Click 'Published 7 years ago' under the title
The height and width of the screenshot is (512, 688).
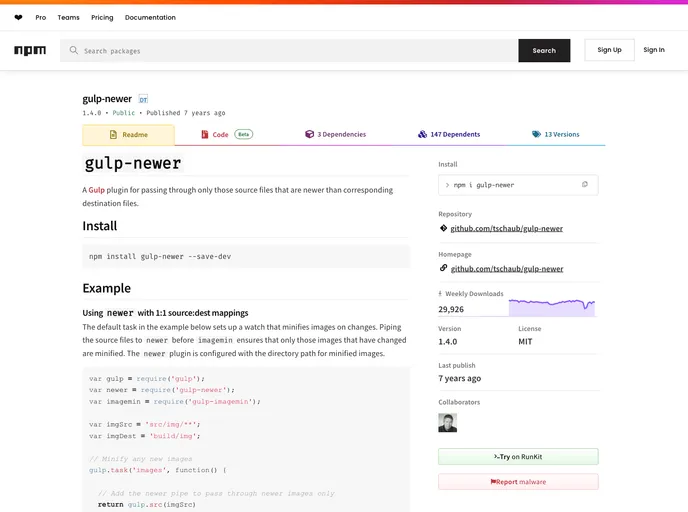pos(186,113)
